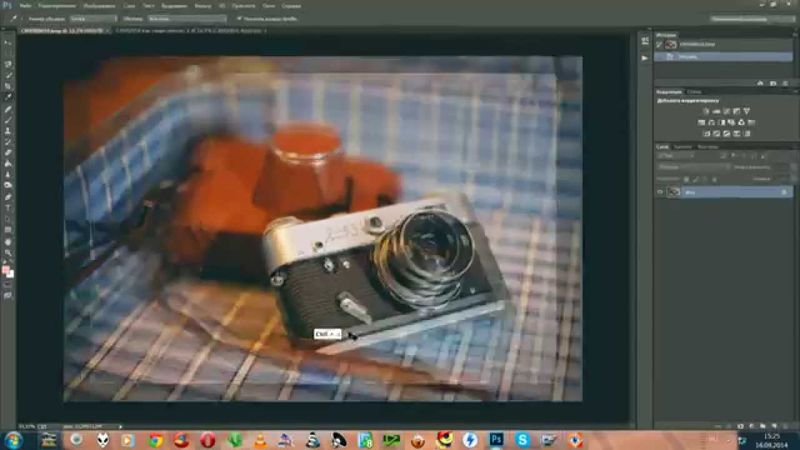800x450 pixels.
Task: Add a Hue/Saturation adjustment
Action: [x=702, y=122]
